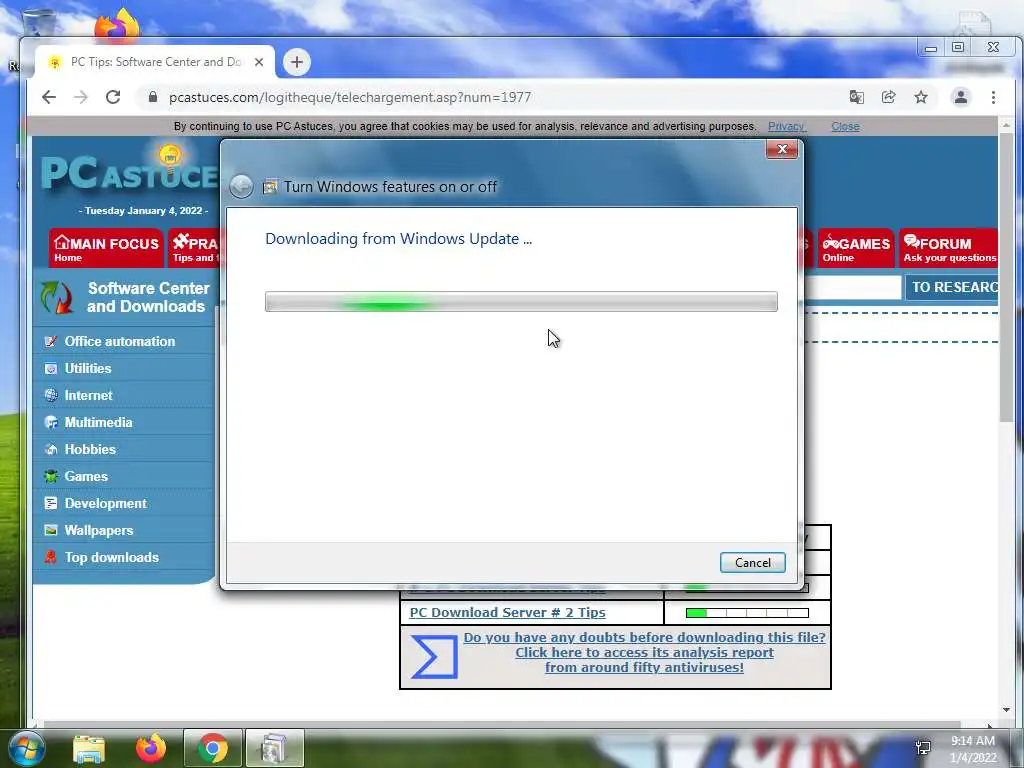Open Utilities category
1024x768 pixels.
(x=88, y=368)
